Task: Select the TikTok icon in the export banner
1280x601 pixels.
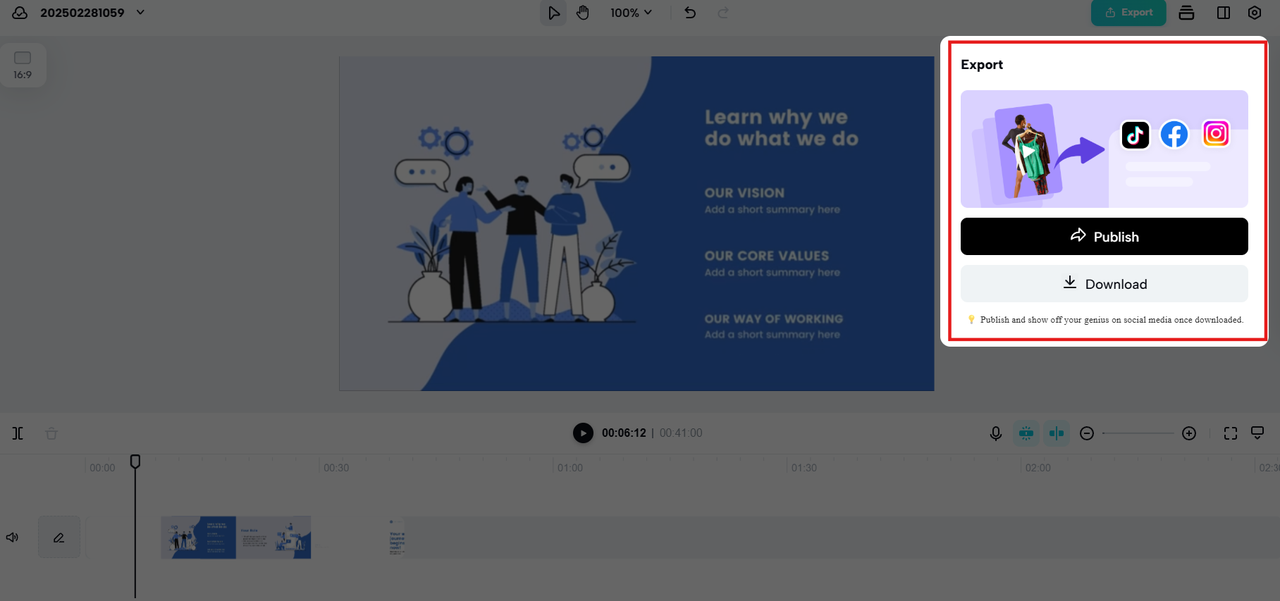Action: pyautogui.click(x=1135, y=134)
